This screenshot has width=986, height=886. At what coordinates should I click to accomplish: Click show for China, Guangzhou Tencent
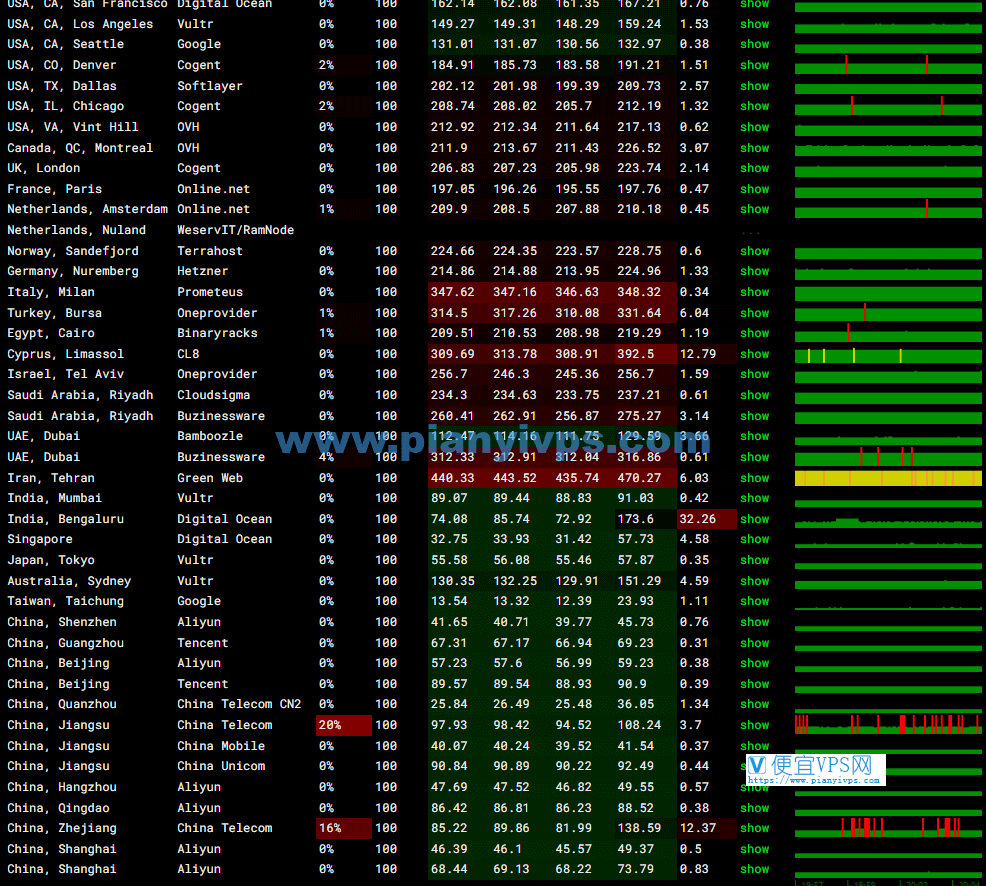[755, 643]
